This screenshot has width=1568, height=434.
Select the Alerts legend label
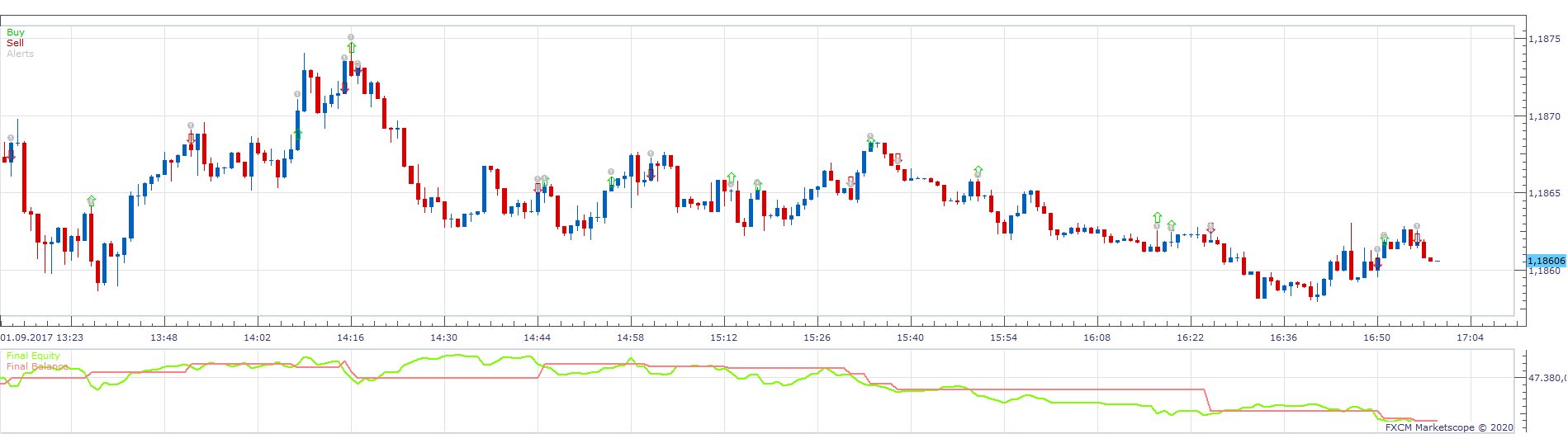point(20,54)
